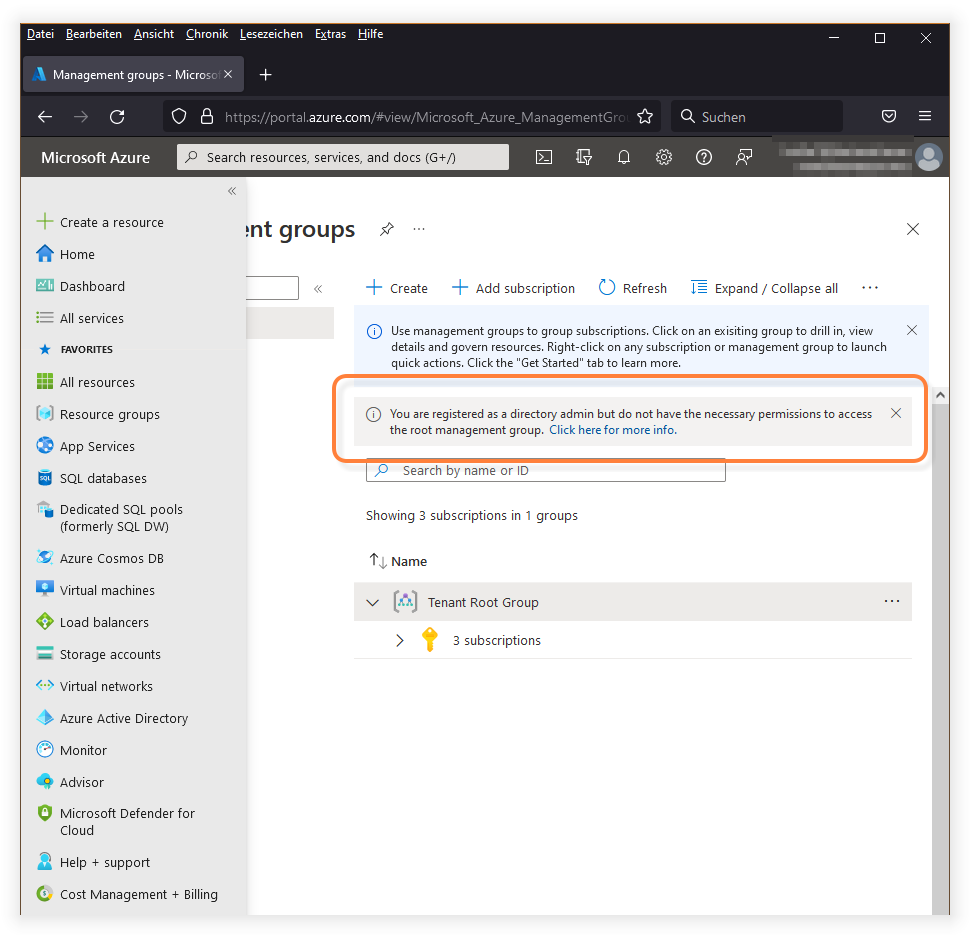This screenshot has height=935, width=970.
Task: Open the Datei browser menu
Action: [x=40, y=34]
